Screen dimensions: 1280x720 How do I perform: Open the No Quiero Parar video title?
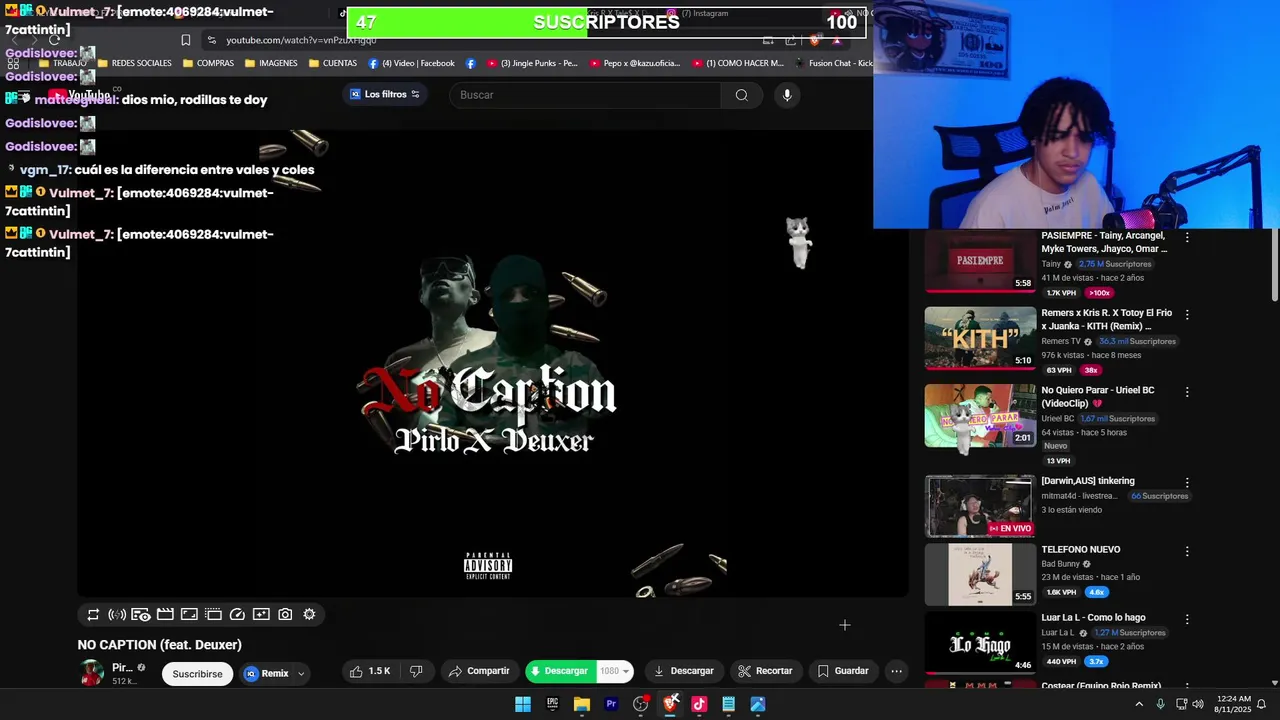tap(1098, 397)
